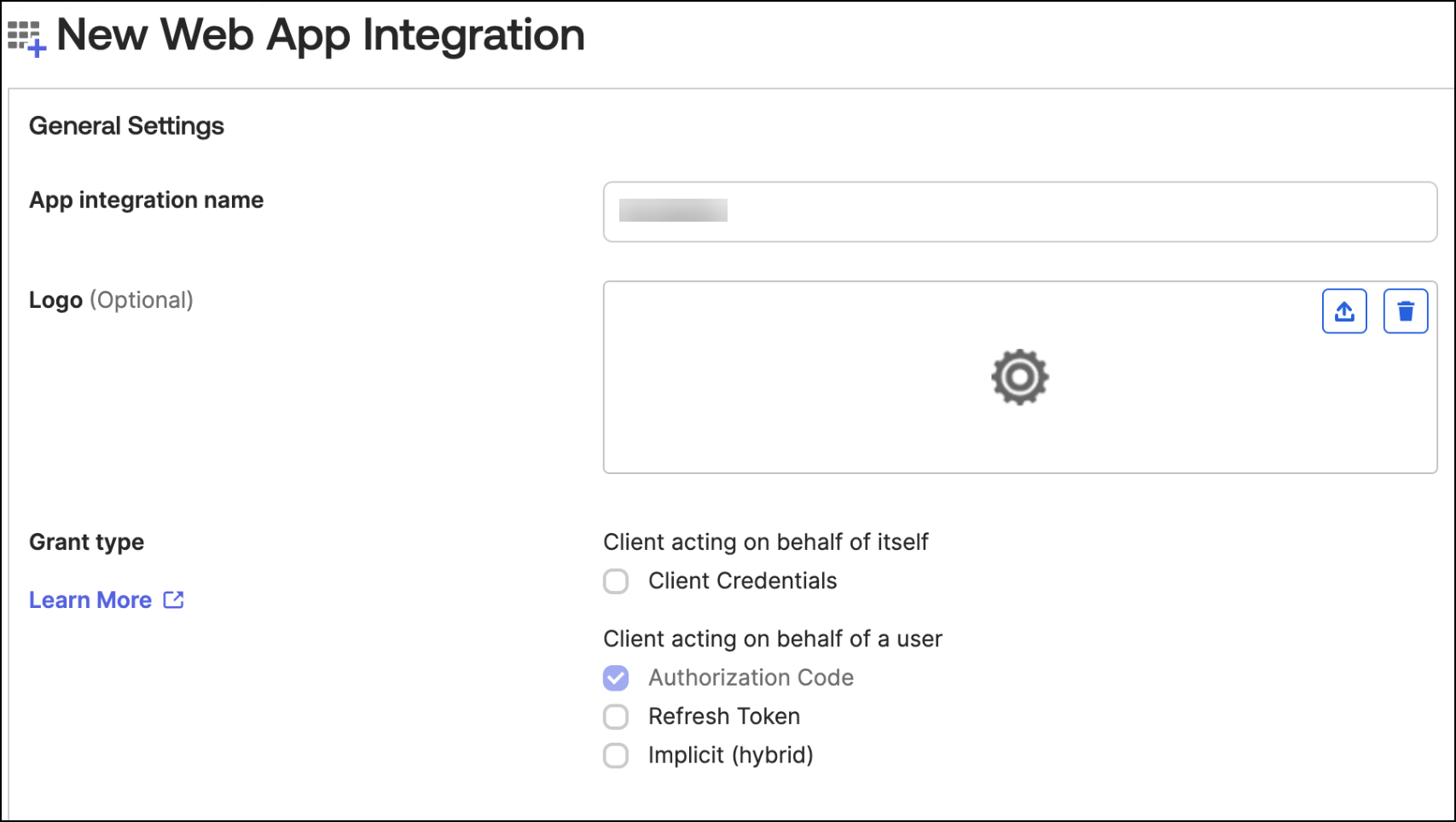Open the Learn More link
Image resolution: width=1456 pixels, height=822 pixels.
point(90,600)
